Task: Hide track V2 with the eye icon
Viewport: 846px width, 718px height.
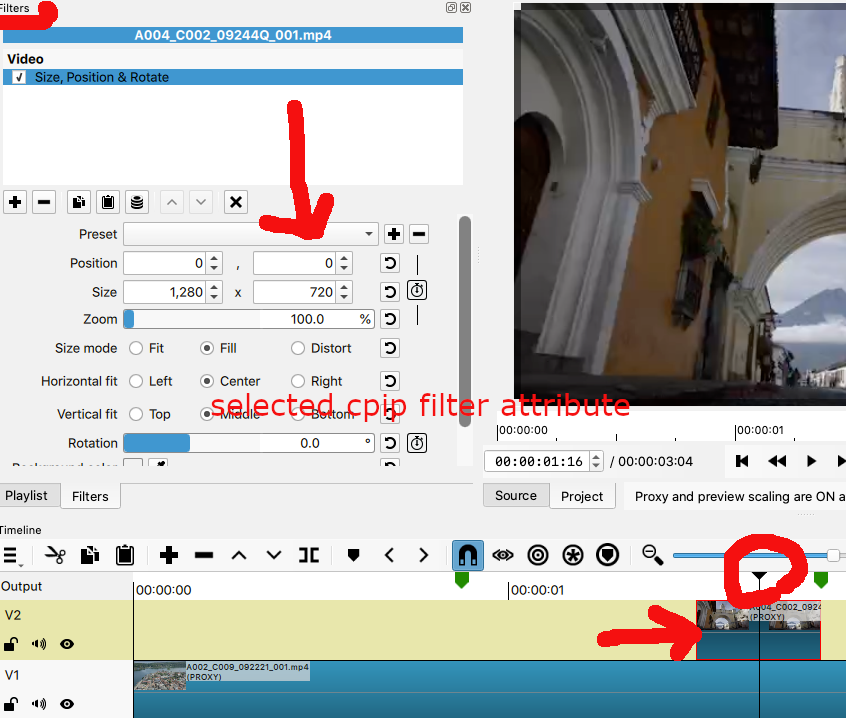Action: 67,644
